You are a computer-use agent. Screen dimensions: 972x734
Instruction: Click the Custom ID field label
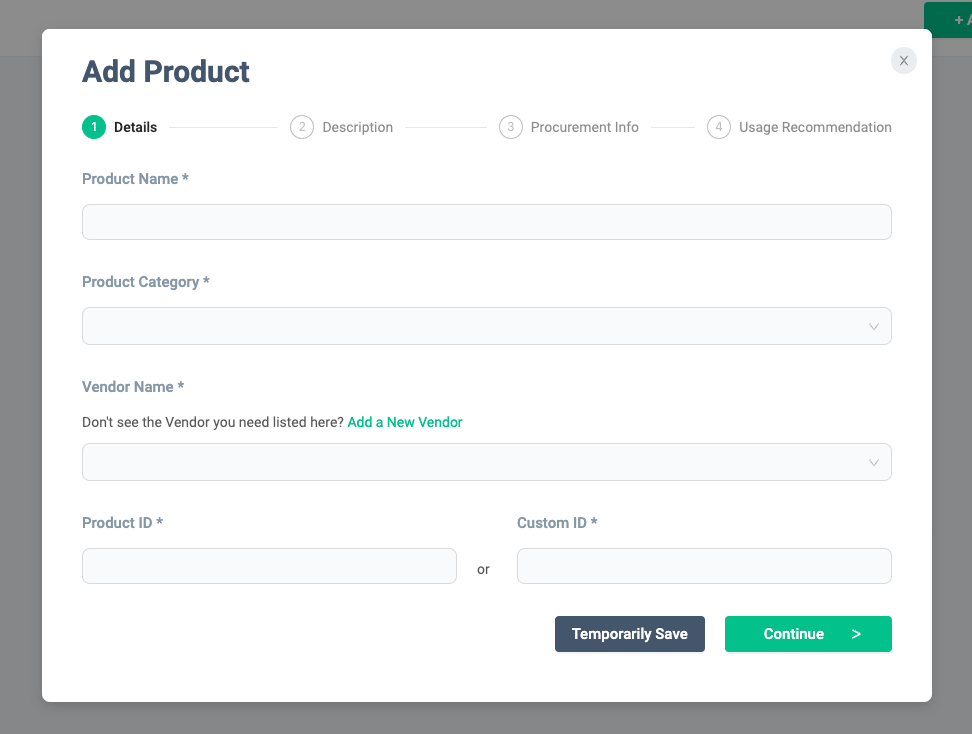point(557,523)
